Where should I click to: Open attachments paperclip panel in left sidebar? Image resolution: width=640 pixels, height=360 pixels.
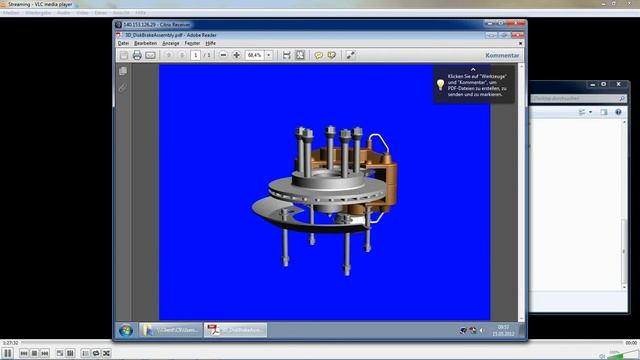tap(123, 87)
